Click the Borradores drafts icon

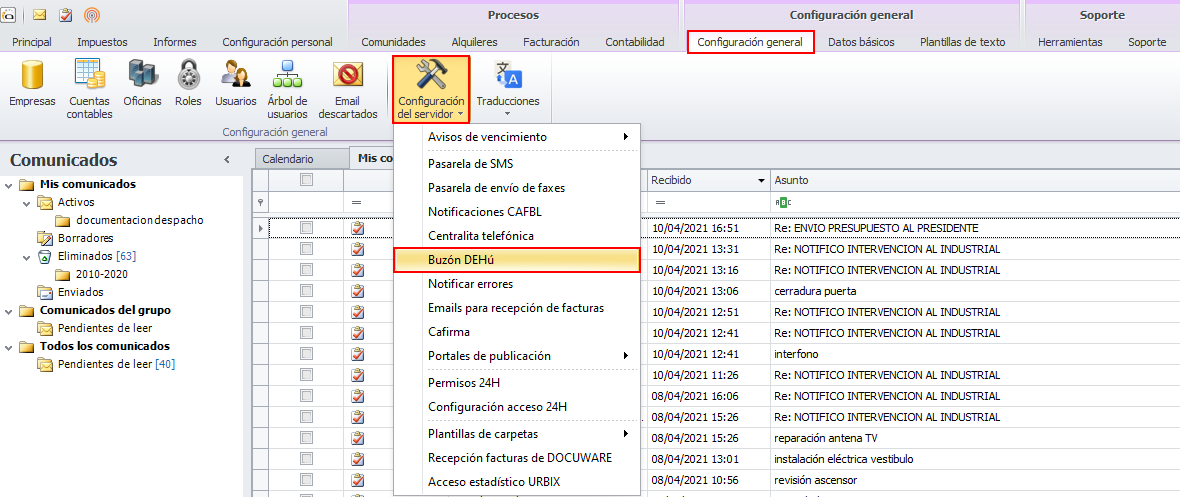(46, 238)
